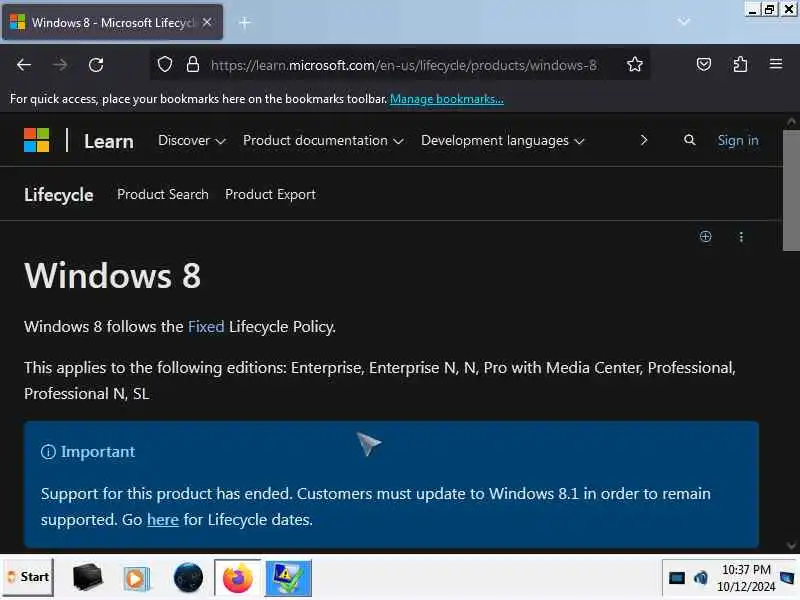
Task: Click the Windows 8 page heading
Action: coord(113,276)
